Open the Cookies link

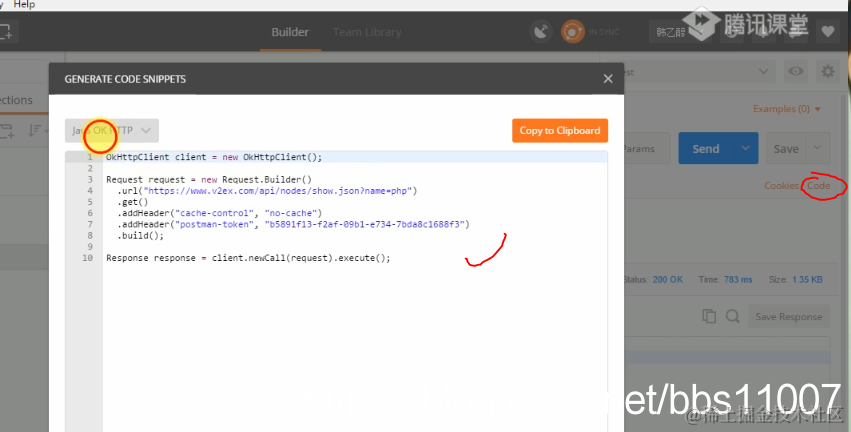tap(781, 186)
